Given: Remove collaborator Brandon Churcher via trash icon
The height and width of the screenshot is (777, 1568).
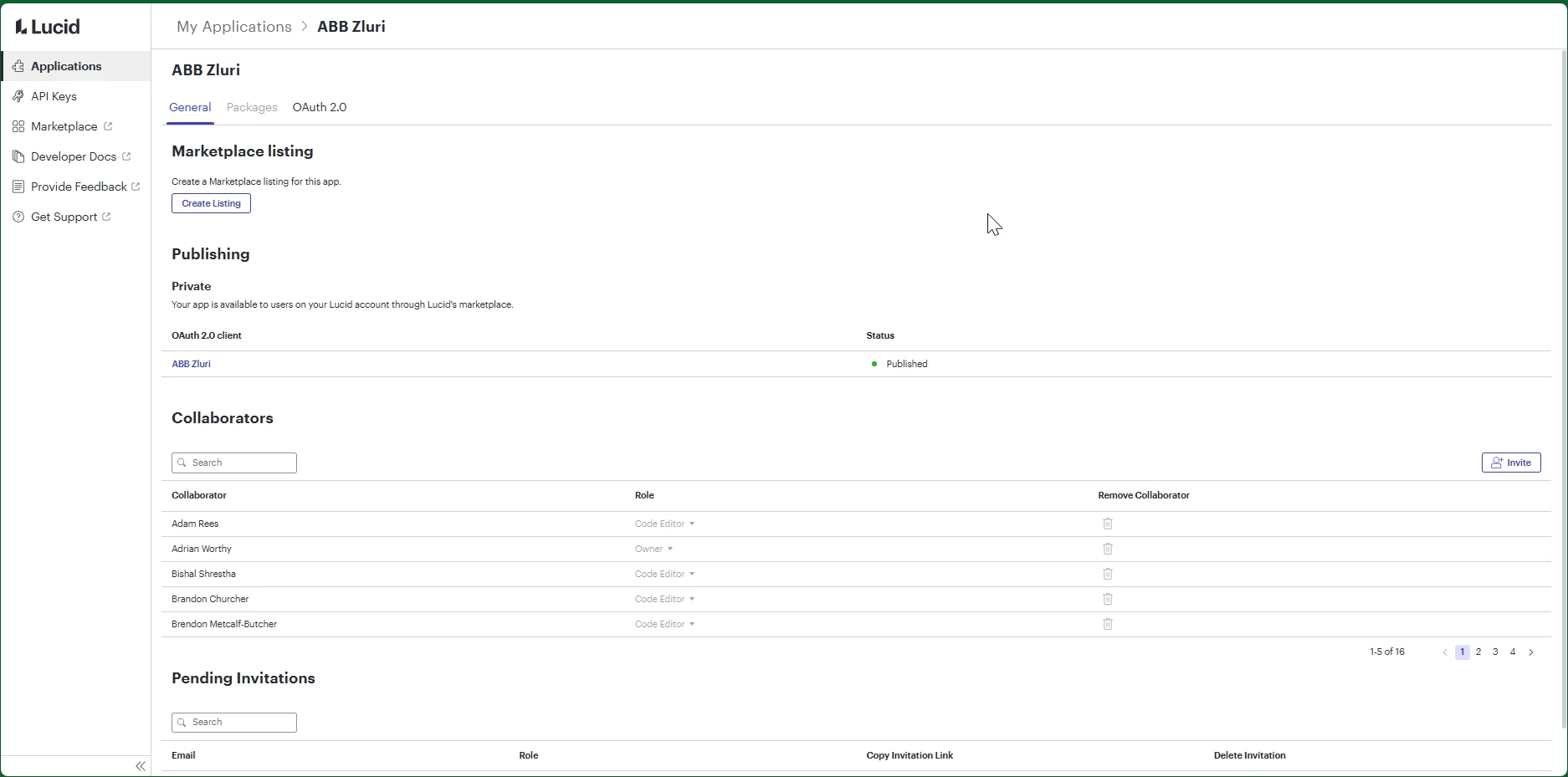Looking at the screenshot, I should coord(1108,599).
